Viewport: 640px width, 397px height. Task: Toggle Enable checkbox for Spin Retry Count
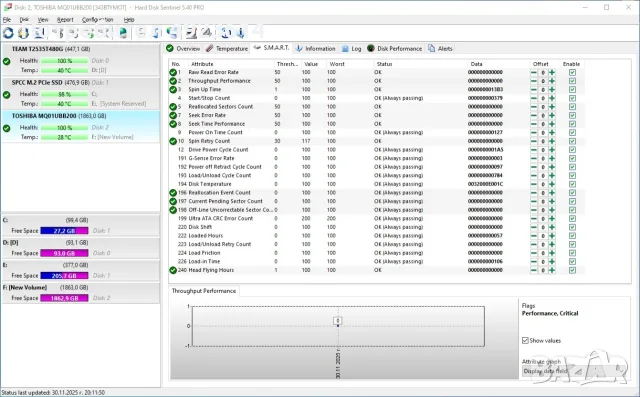point(572,141)
